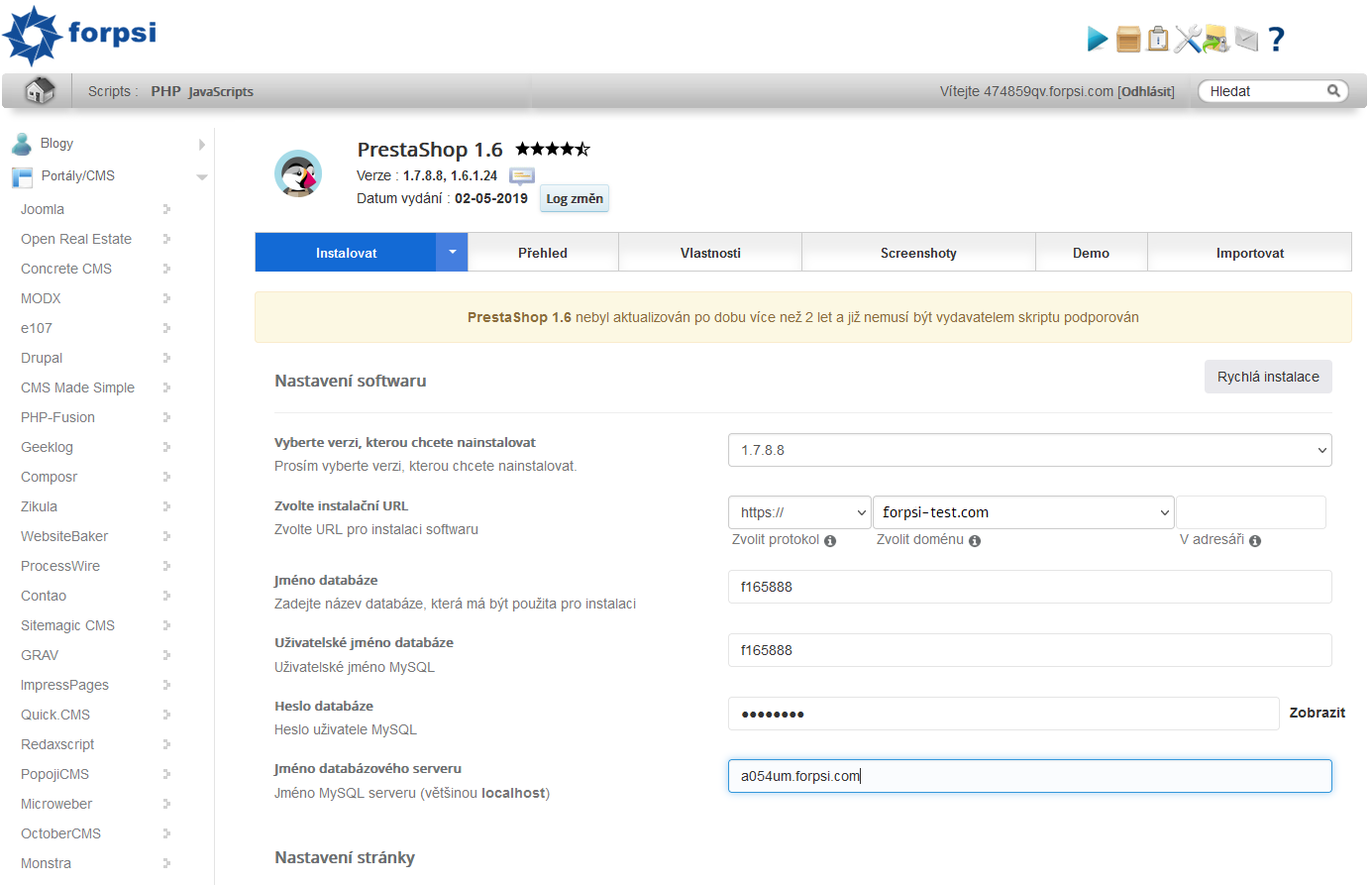Click the search magnifier icon
The image size is (1372, 885).
tap(1333, 90)
